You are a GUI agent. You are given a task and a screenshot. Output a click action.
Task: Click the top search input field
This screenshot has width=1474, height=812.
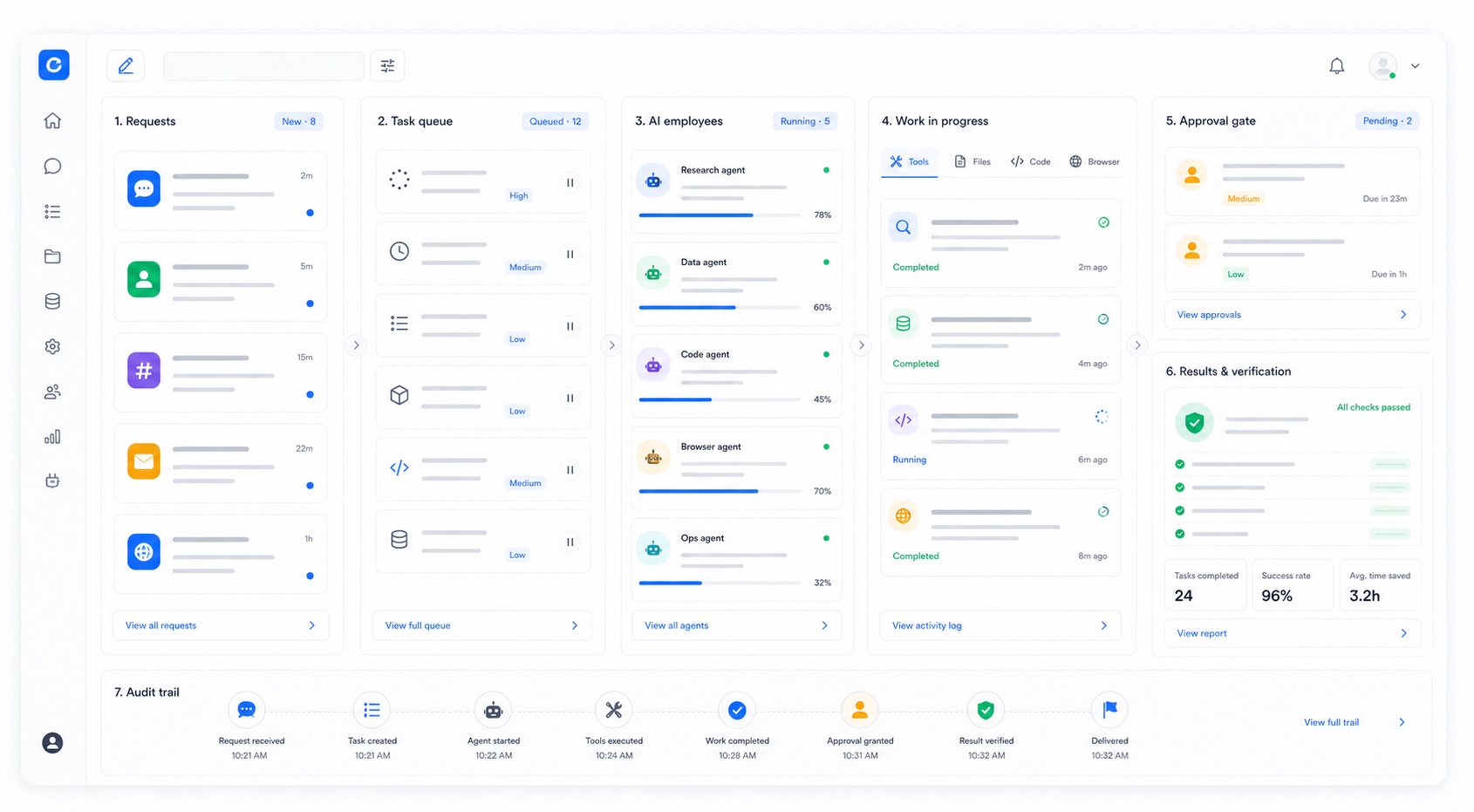click(x=263, y=65)
